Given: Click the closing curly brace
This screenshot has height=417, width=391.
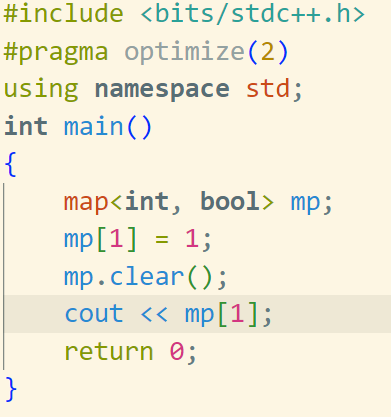Looking at the screenshot, I should tap(11, 389).
